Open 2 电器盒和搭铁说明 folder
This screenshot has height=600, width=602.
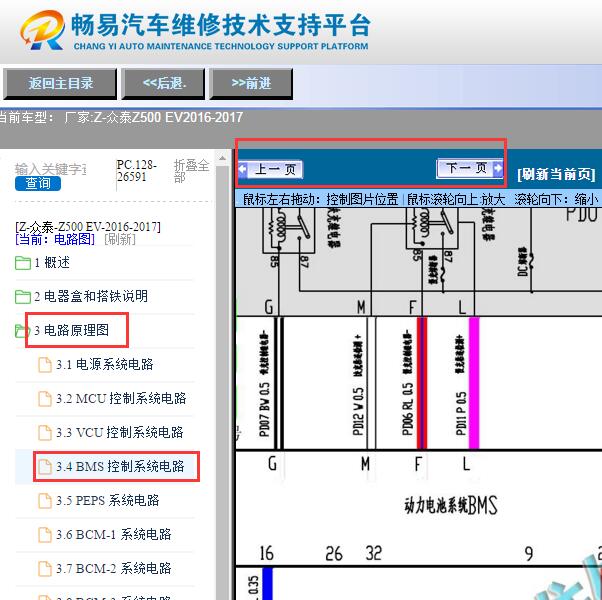[x=91, y=296]
